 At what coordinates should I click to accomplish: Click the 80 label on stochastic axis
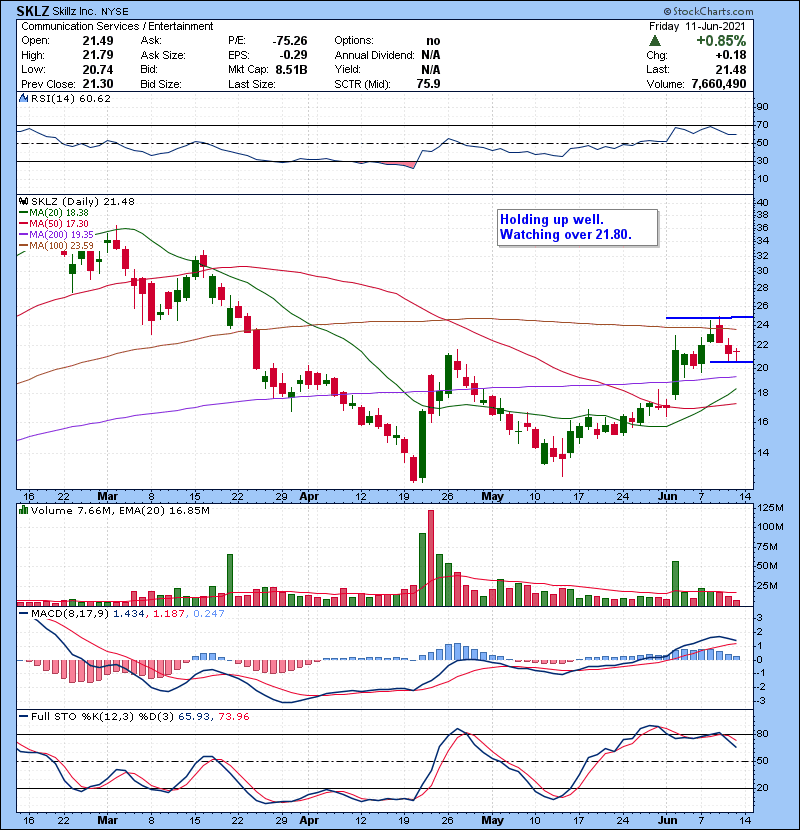(x=762, y=734)
